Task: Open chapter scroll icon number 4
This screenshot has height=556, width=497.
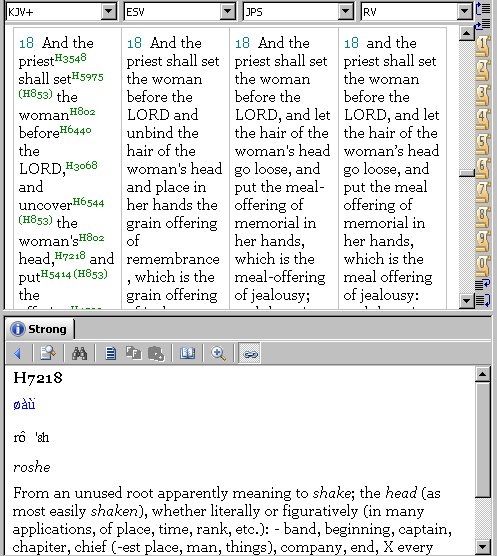Action: pyautogui.click(x=482, y=120)
